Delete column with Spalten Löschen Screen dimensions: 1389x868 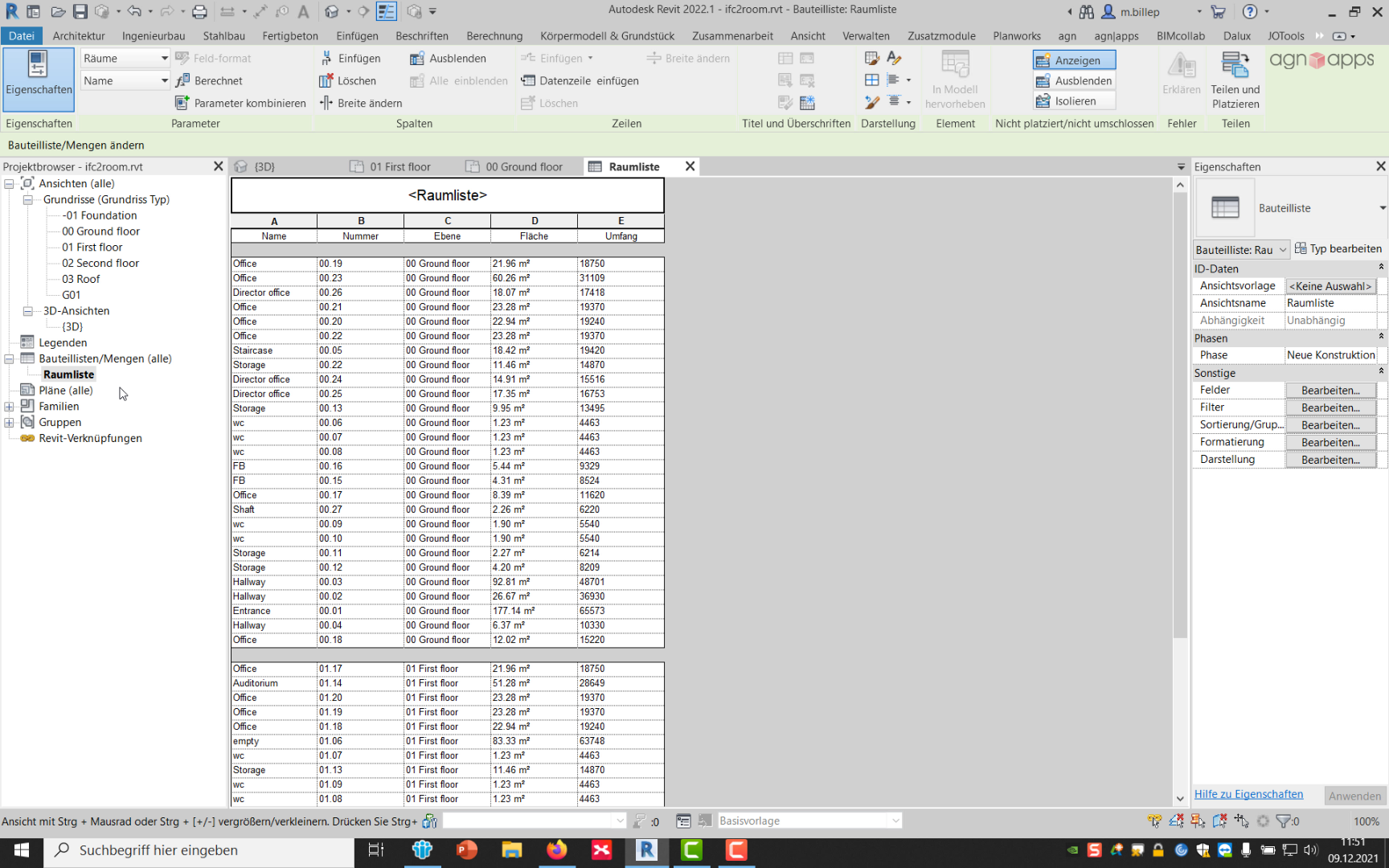348,80
